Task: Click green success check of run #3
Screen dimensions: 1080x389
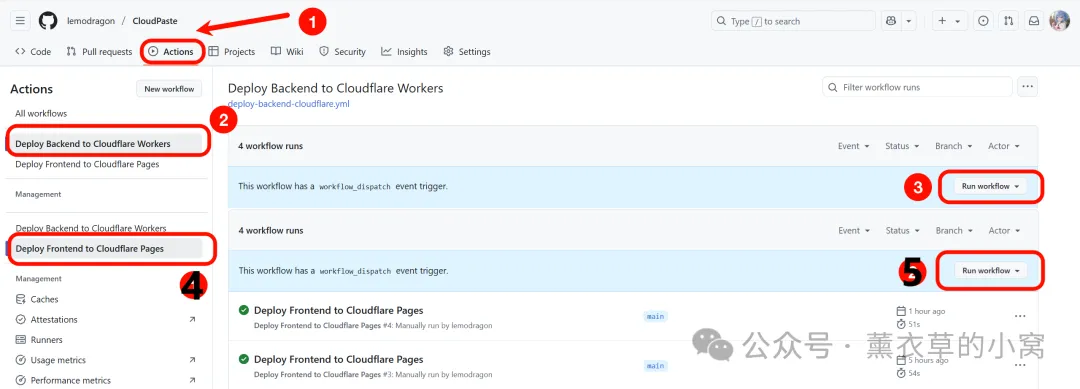Action: click(x=243, y=359)
